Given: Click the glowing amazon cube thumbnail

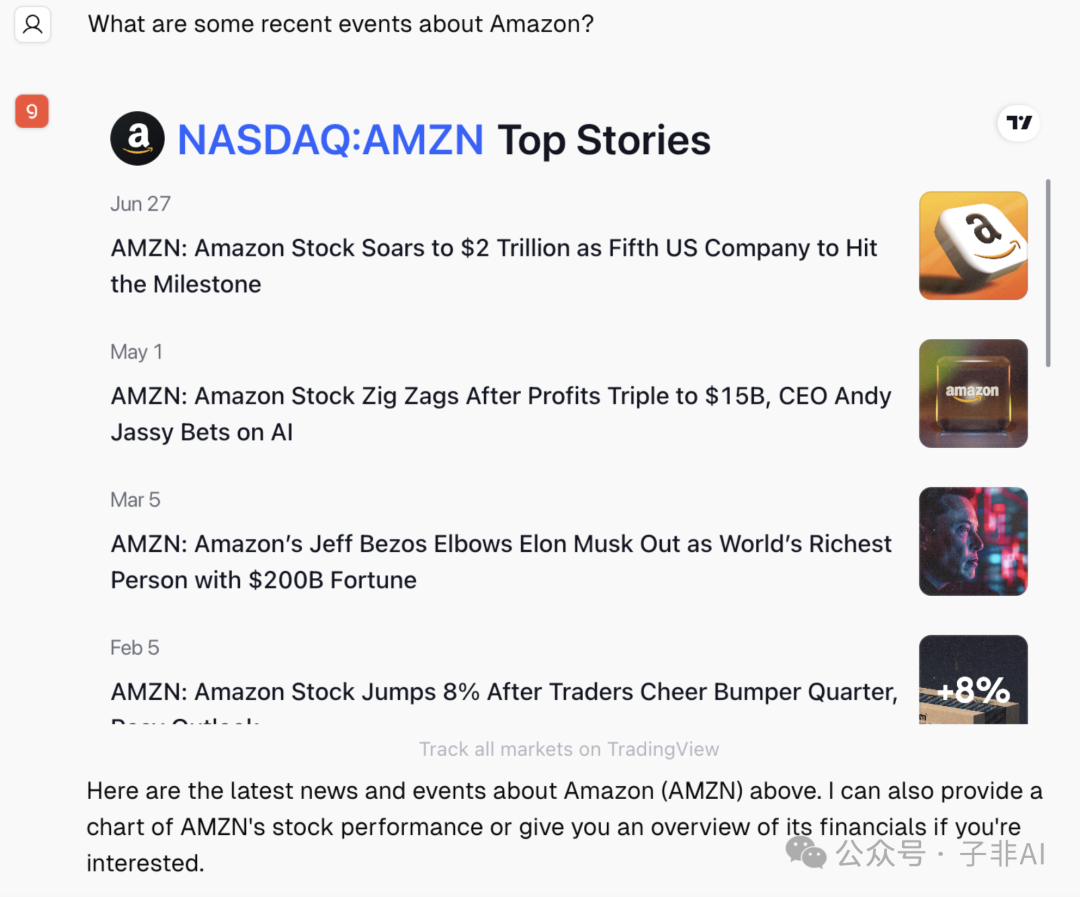Looking at the screenshot, I should [973, 393].
